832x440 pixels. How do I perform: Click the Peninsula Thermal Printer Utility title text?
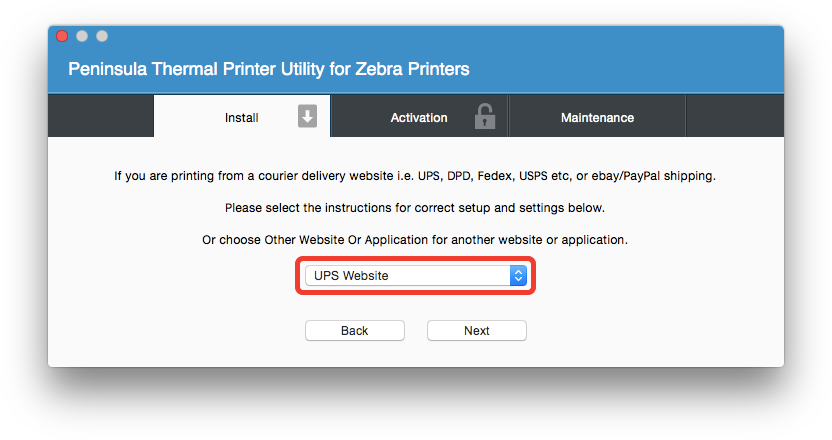point(268,70)
